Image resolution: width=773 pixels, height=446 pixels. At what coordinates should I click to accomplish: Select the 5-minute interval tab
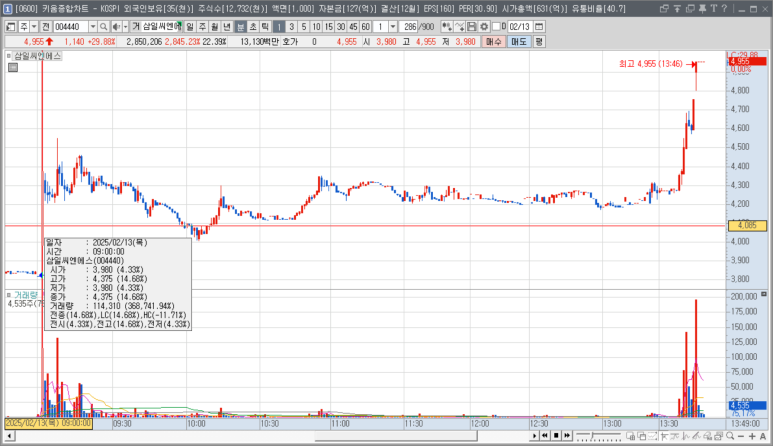[x=304, y=27]
